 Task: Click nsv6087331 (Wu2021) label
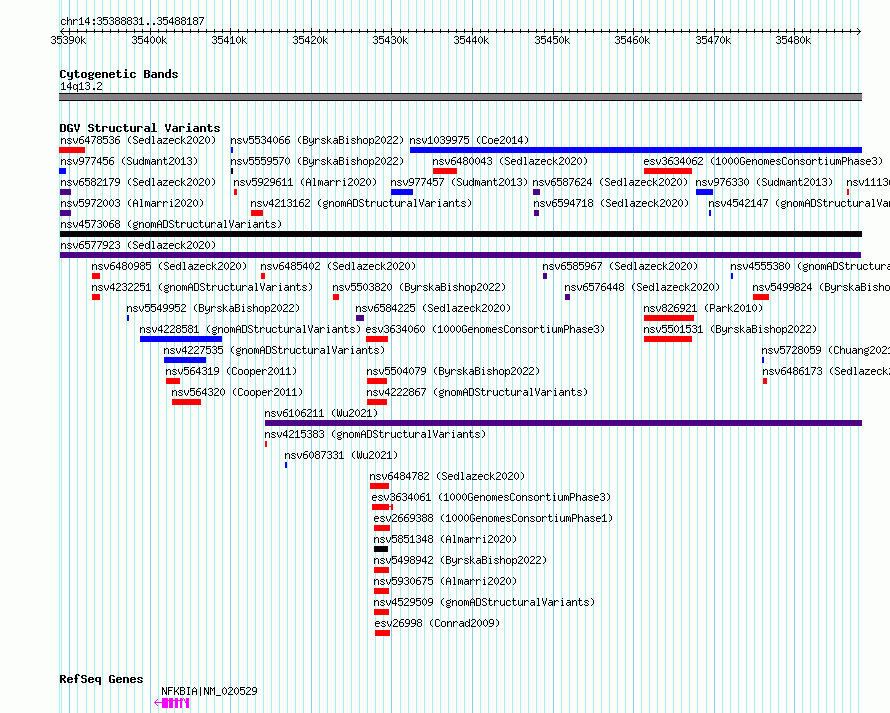click(341, 455)
